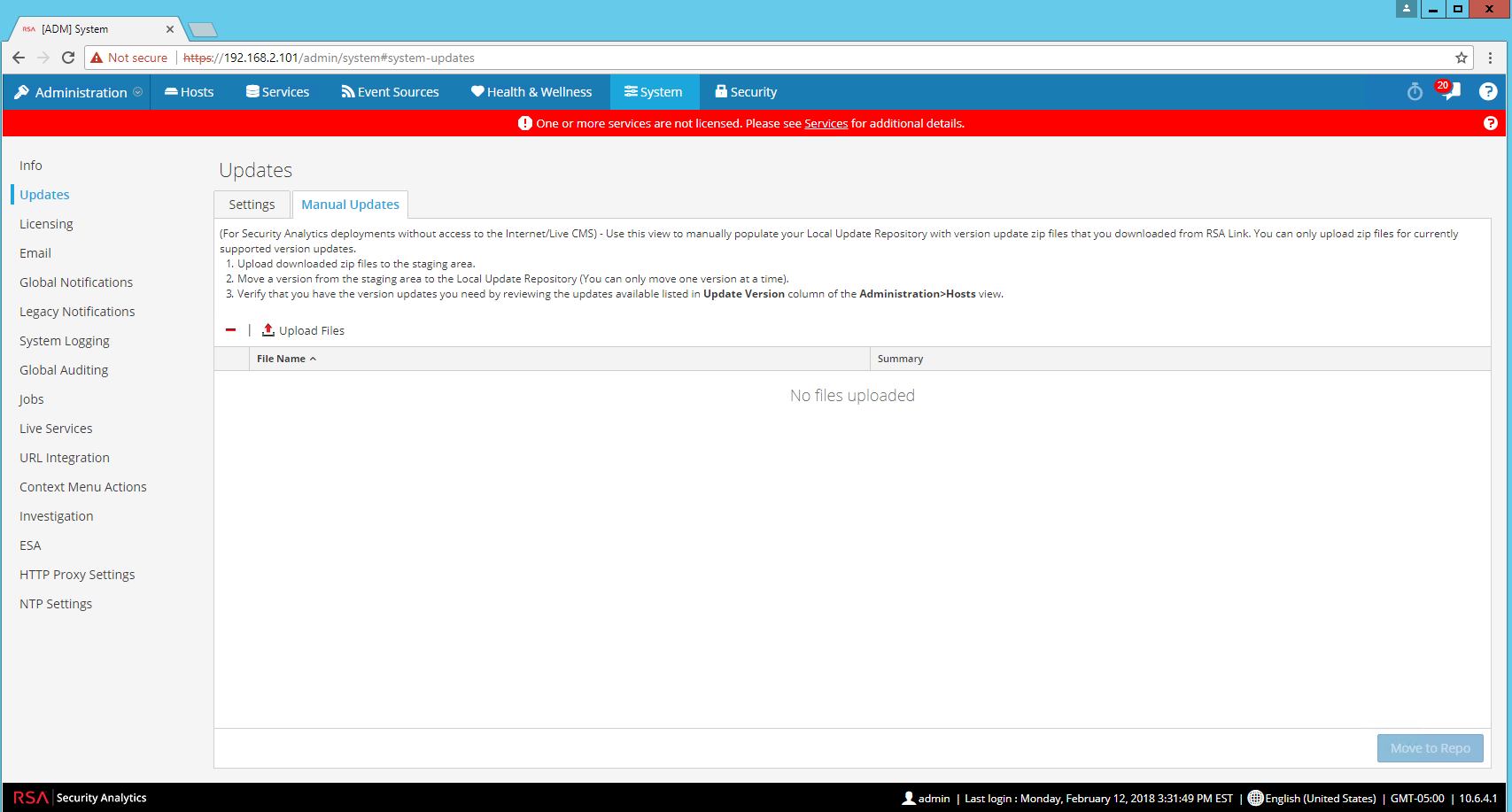The height and width of the screenshot is (812, 1512).
Task: Open Licensing in the left sidebar
Action: coord(46,224)
